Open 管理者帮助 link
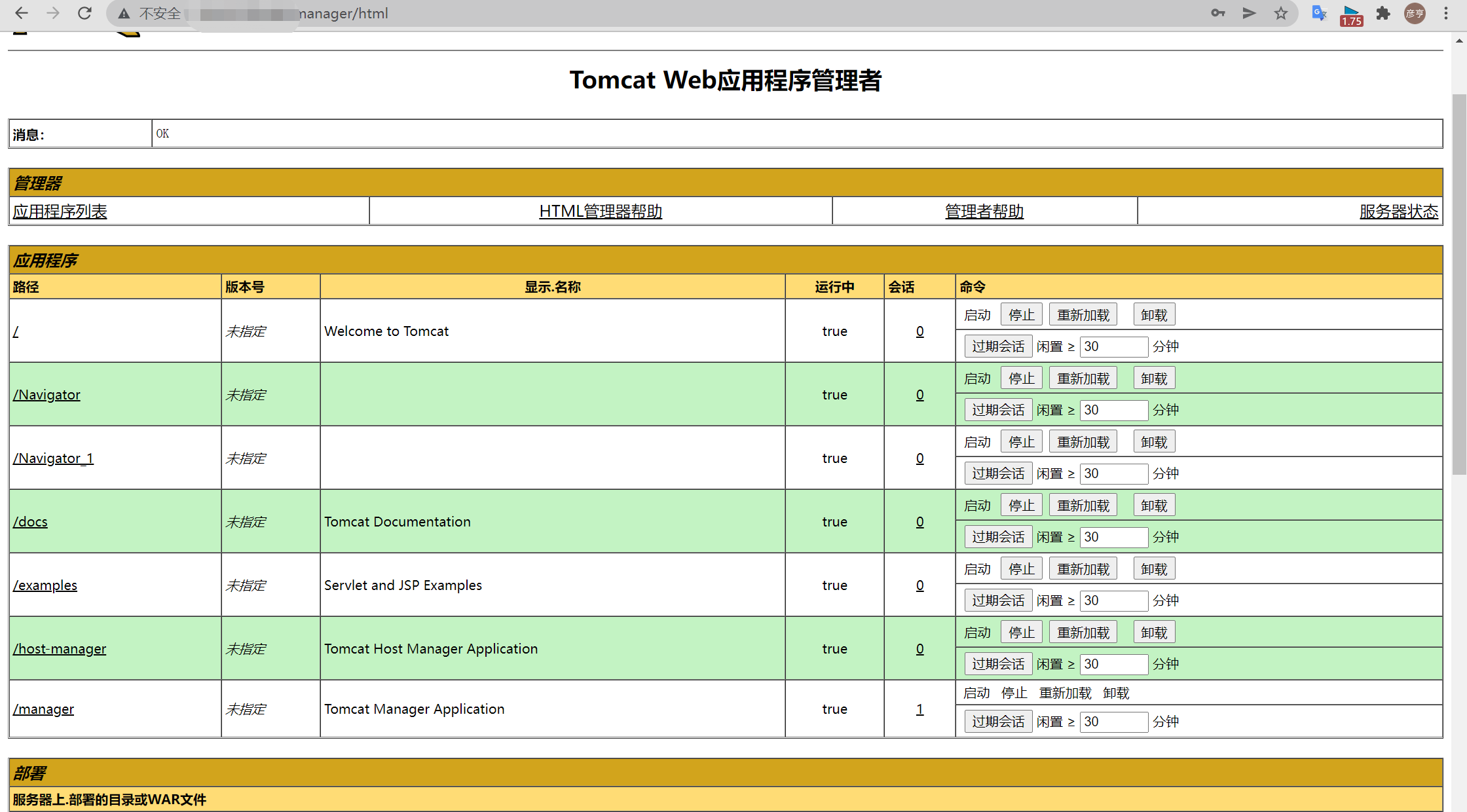1467x812 pixels. click(x=984, y=212)
